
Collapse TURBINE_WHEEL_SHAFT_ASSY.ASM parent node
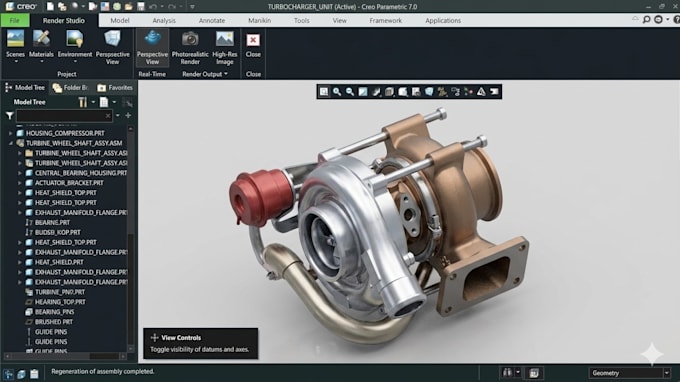[x=10, y=143]
